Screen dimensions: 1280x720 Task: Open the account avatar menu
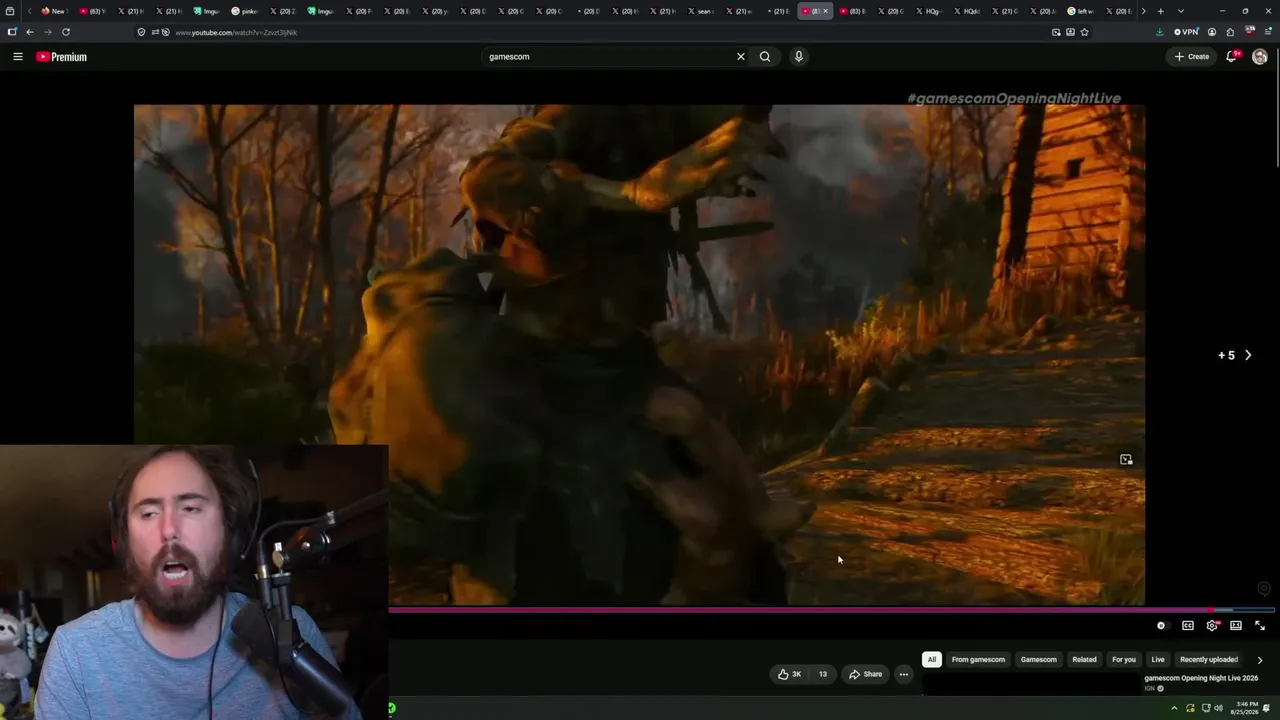pos(1260,57)
